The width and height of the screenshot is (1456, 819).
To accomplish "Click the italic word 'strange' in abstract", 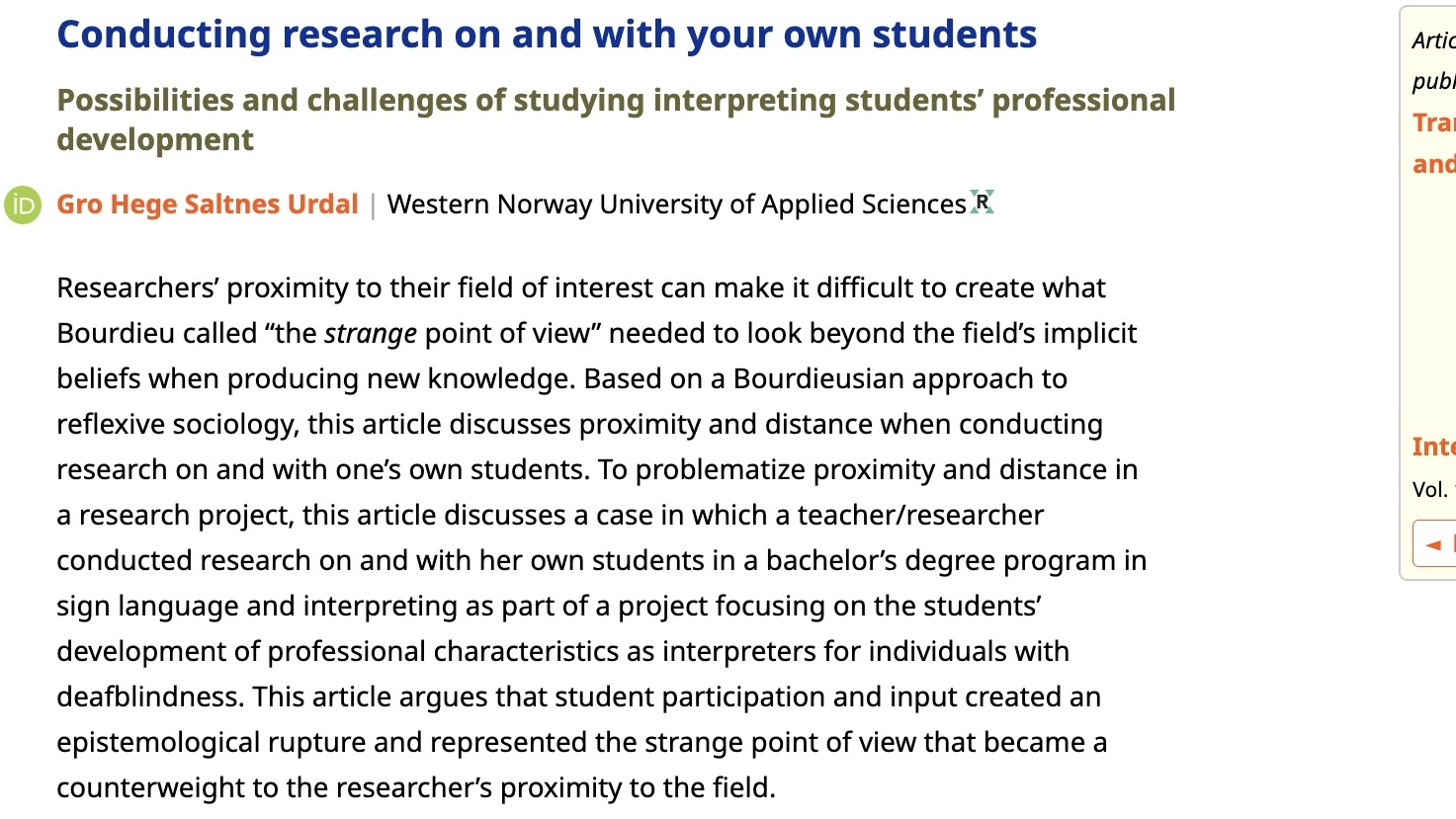I will point(371,334).
